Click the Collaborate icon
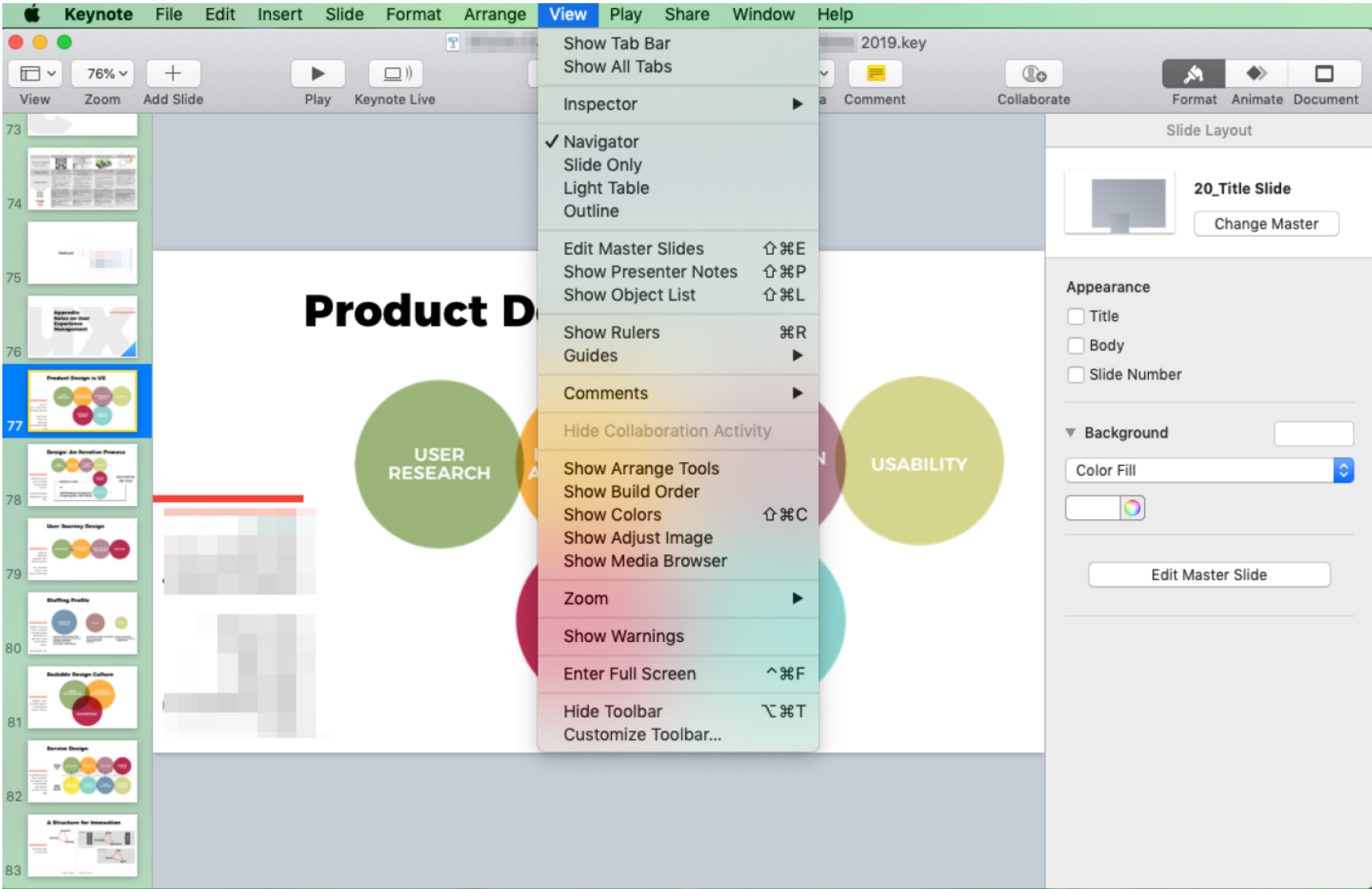 pyautogui.click(x=1033, y=74)
